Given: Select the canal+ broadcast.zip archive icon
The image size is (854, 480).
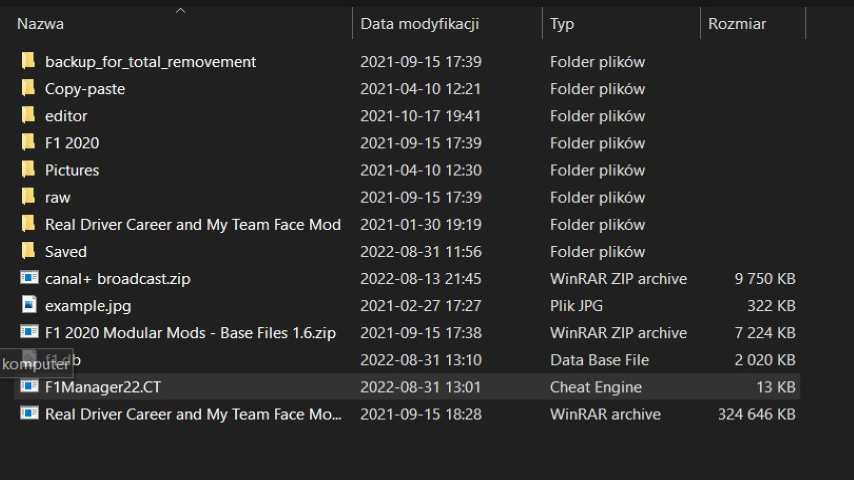Looking at the screenshot, I should tap(28, 278).
